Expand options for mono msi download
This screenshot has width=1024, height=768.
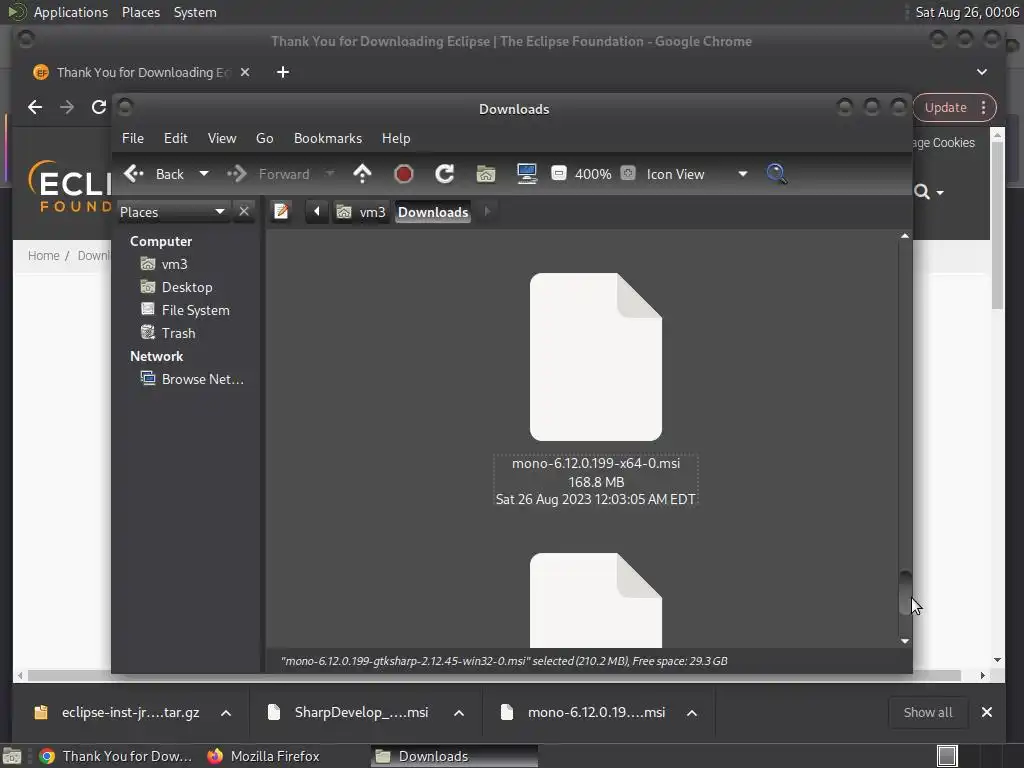click(692, 712)
